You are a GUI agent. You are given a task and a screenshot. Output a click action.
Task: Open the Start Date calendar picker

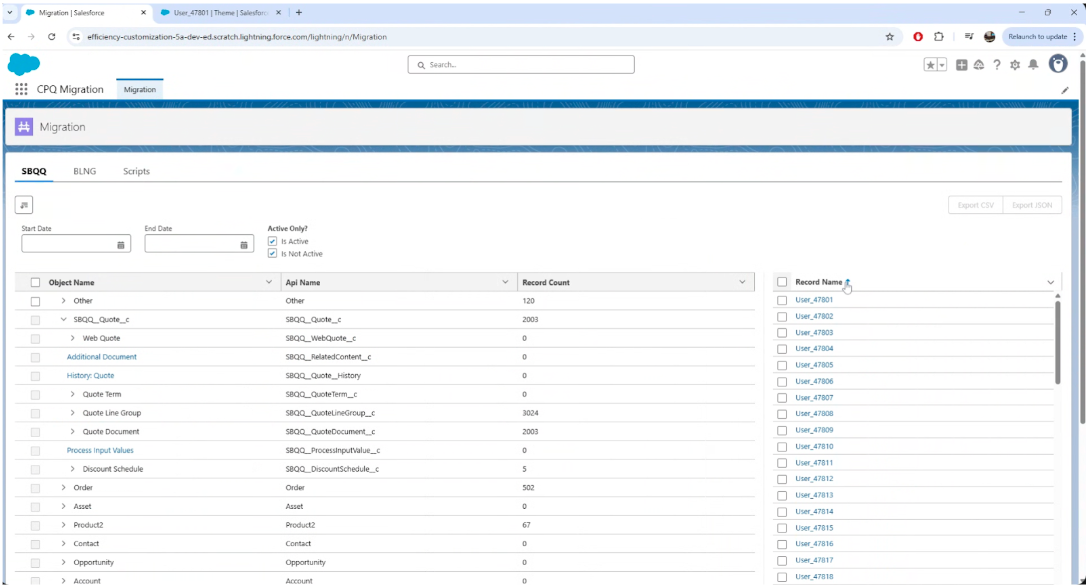click(x=121, y=244)
